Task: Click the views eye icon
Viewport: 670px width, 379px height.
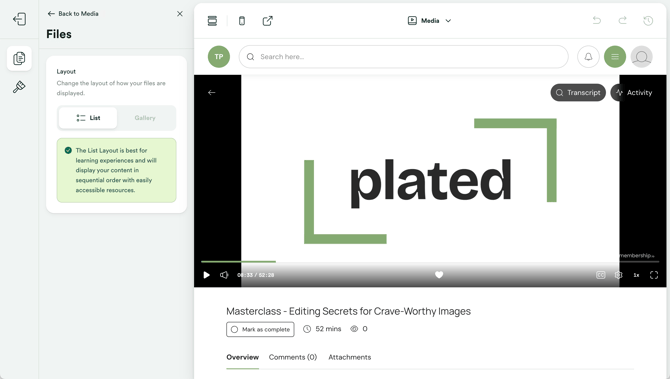Action: 354,329
